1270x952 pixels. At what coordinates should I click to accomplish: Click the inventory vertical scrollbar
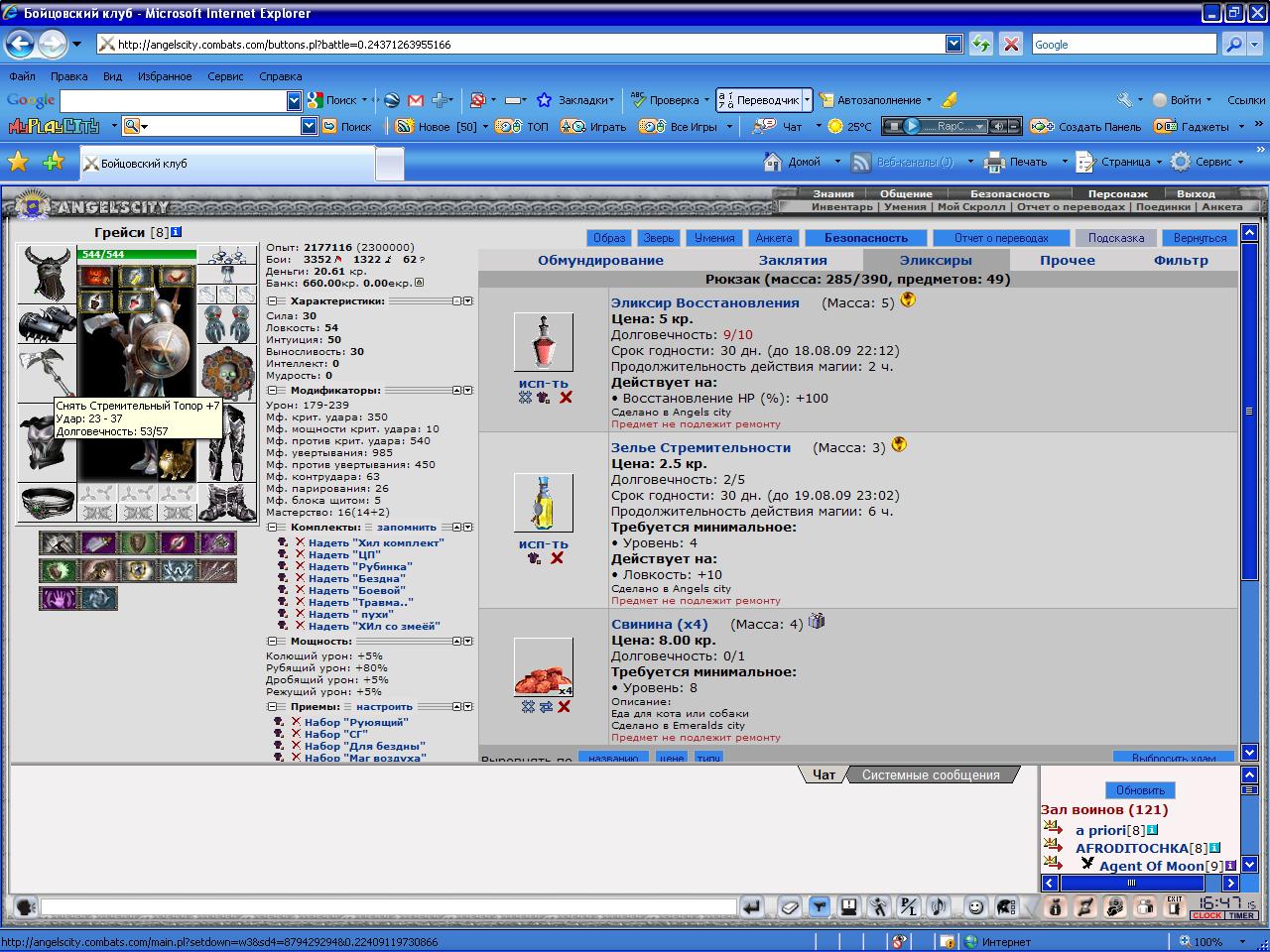pyautogui.click(x=1249, y=494)
